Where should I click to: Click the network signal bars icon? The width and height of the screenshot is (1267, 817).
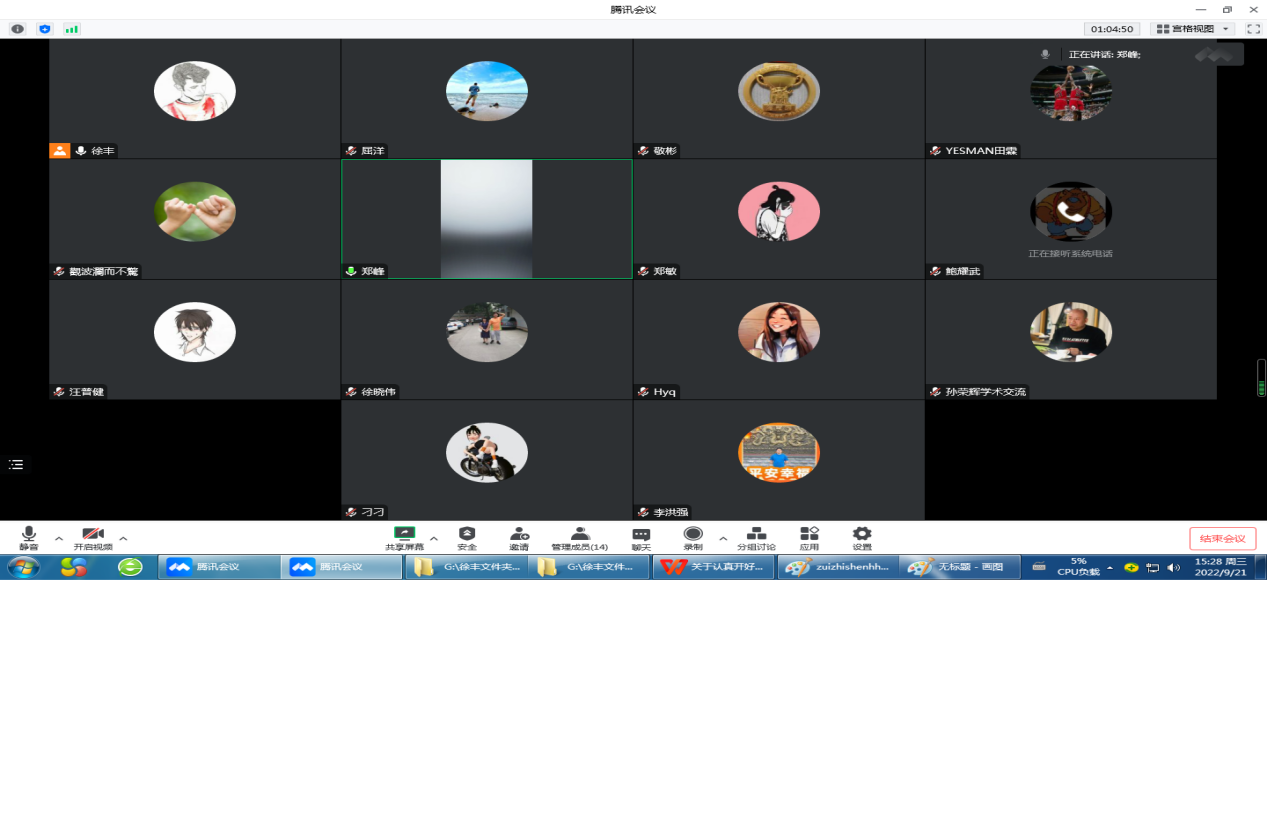tap(71, 29)
